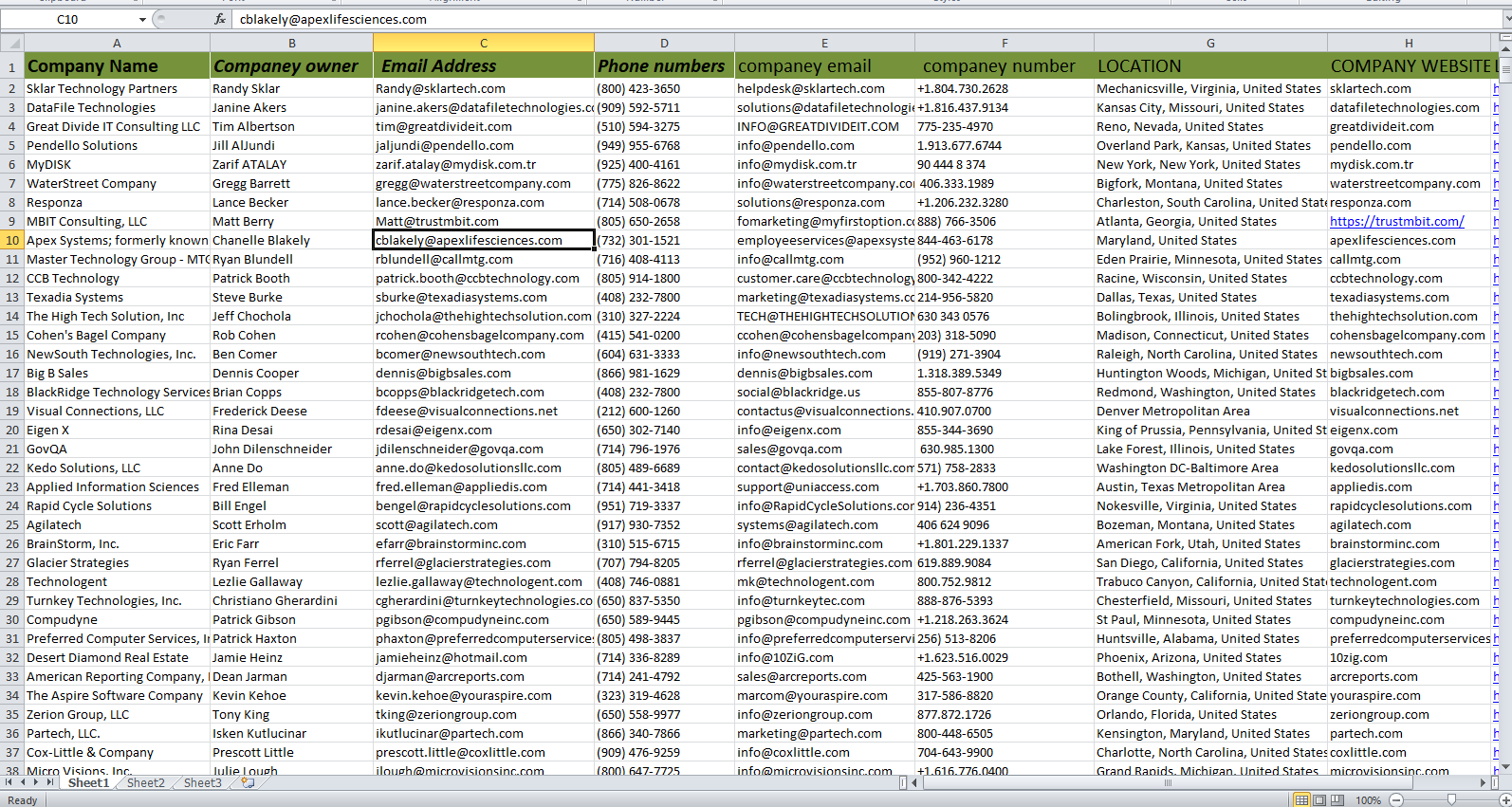
Task: Switch to Normal view in status bar
Action: (1302, 800)
